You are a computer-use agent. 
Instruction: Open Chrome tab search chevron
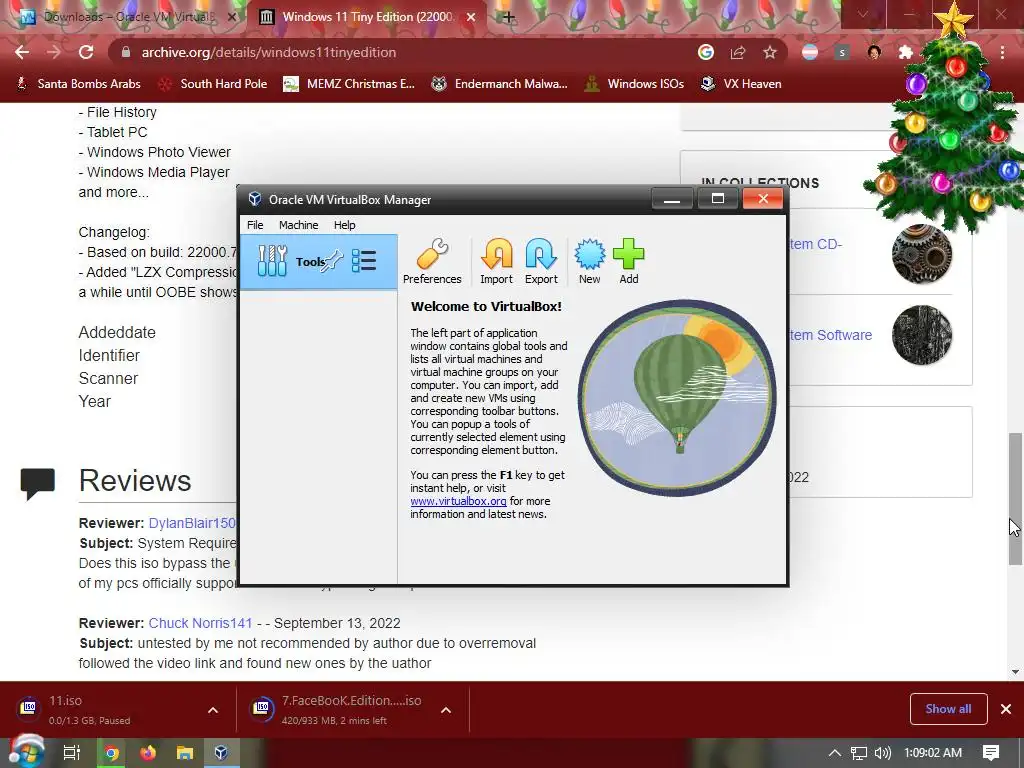tap(863, 14)
